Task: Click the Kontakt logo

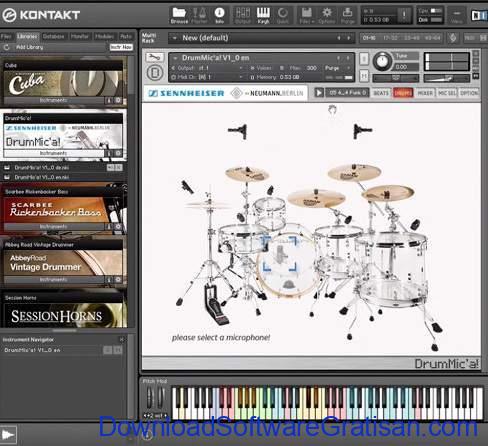Action: point(41,15)
